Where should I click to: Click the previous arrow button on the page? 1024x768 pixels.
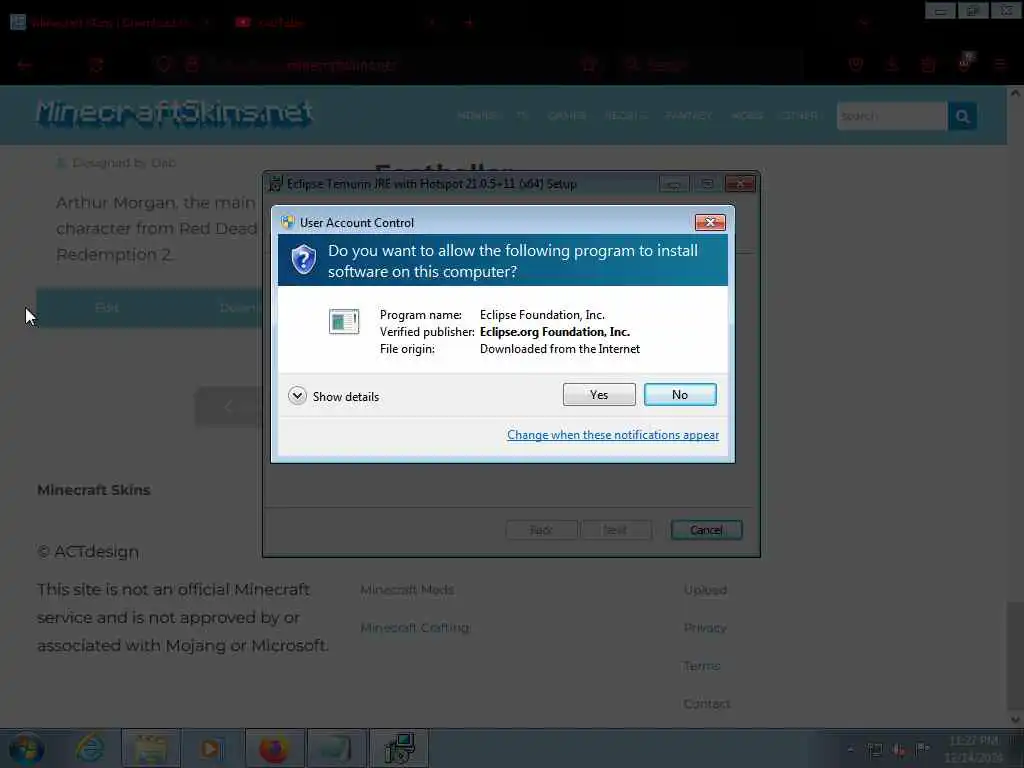(x=228, y=407)
